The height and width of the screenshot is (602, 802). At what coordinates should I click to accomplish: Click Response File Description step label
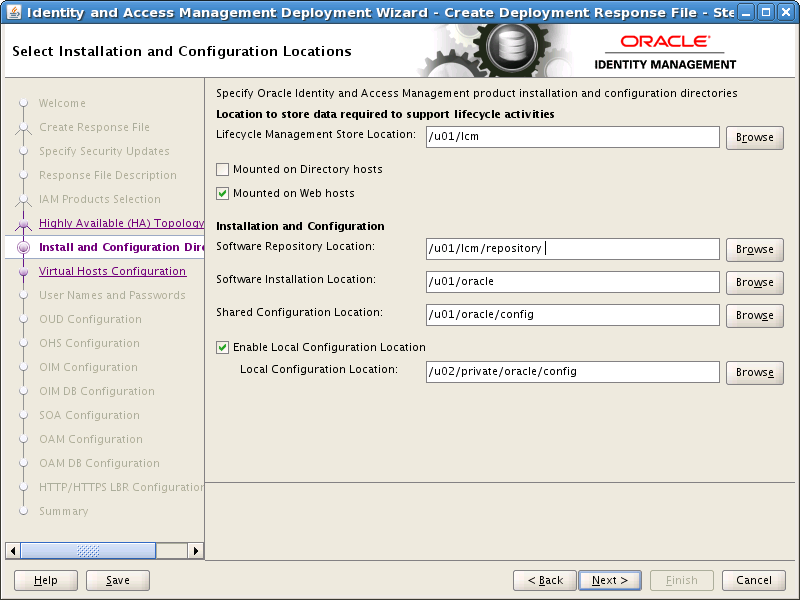pos(108,175)
